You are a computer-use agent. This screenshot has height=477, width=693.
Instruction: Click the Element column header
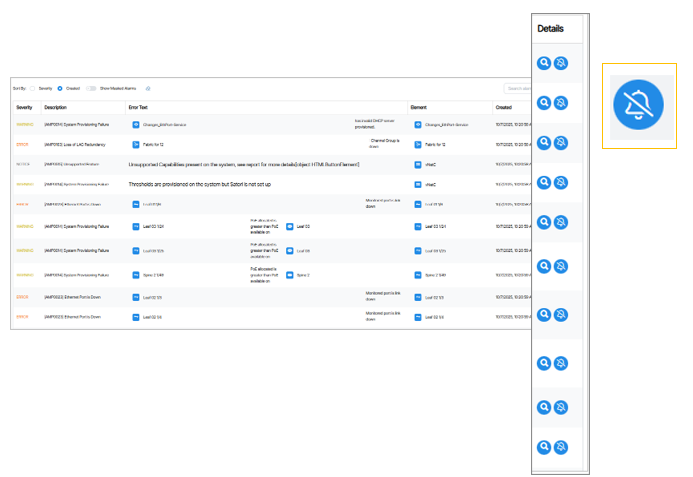[420, 107]
